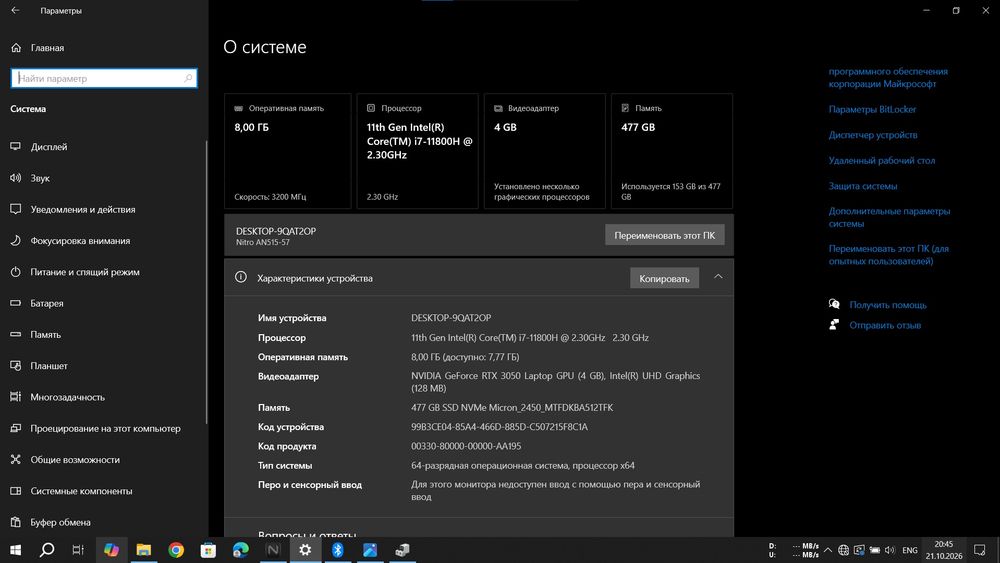Viewport: 1000px width, 563px height.
Task: Click Settings gear on taskbar
Action: [x=305, y=550]
